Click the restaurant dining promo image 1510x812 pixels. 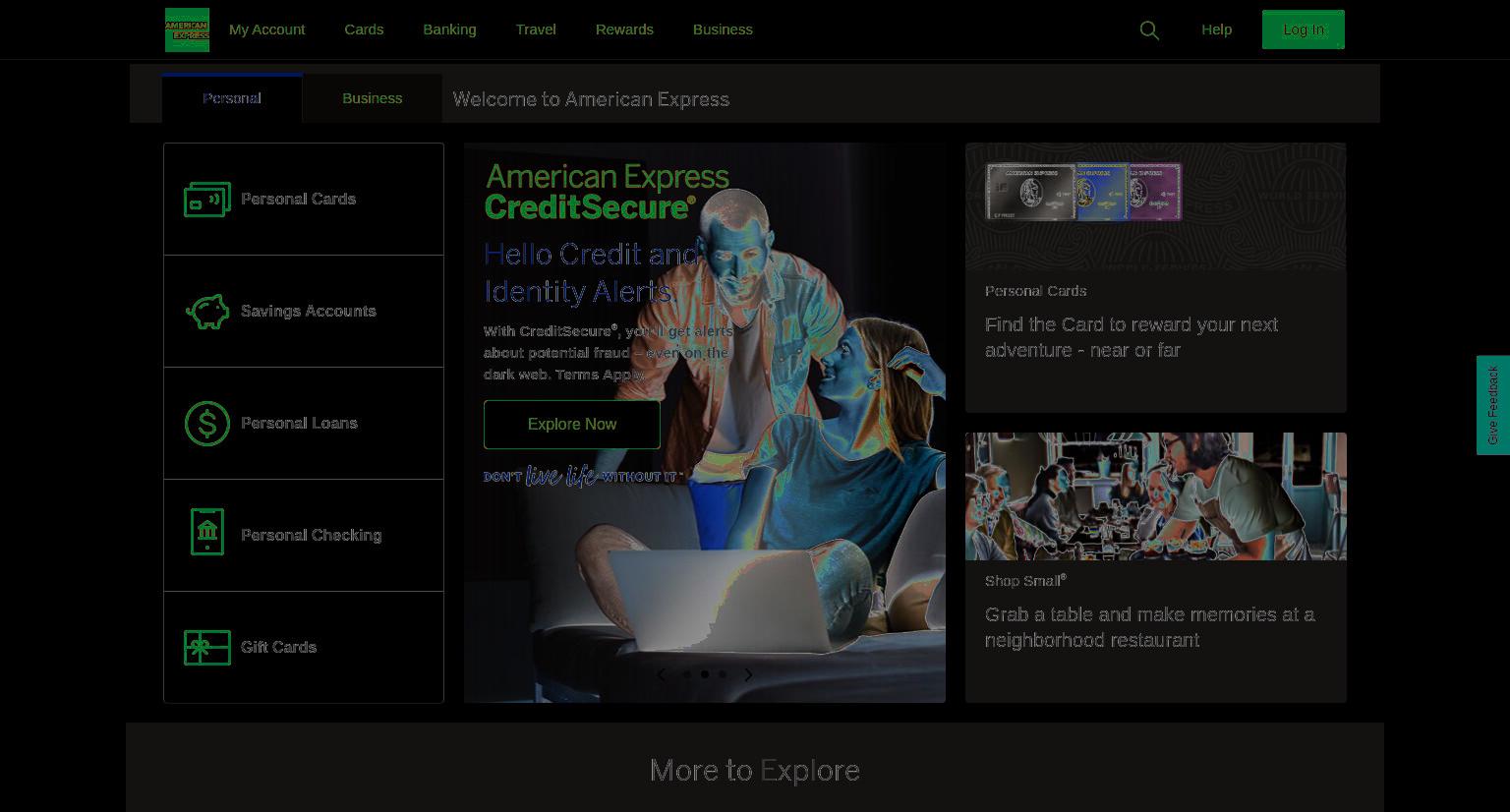(1156, 496)
